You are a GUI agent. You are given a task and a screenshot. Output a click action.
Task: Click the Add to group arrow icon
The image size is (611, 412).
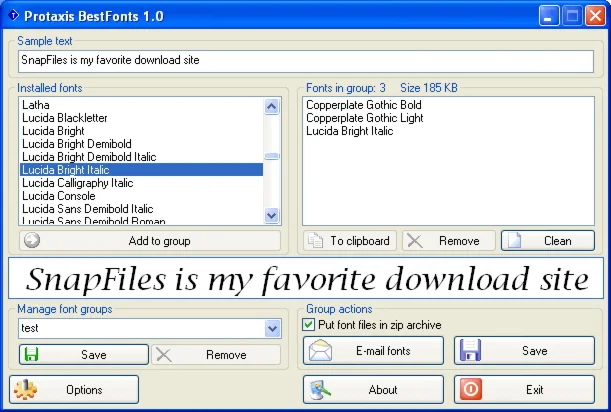pos(32,240)
